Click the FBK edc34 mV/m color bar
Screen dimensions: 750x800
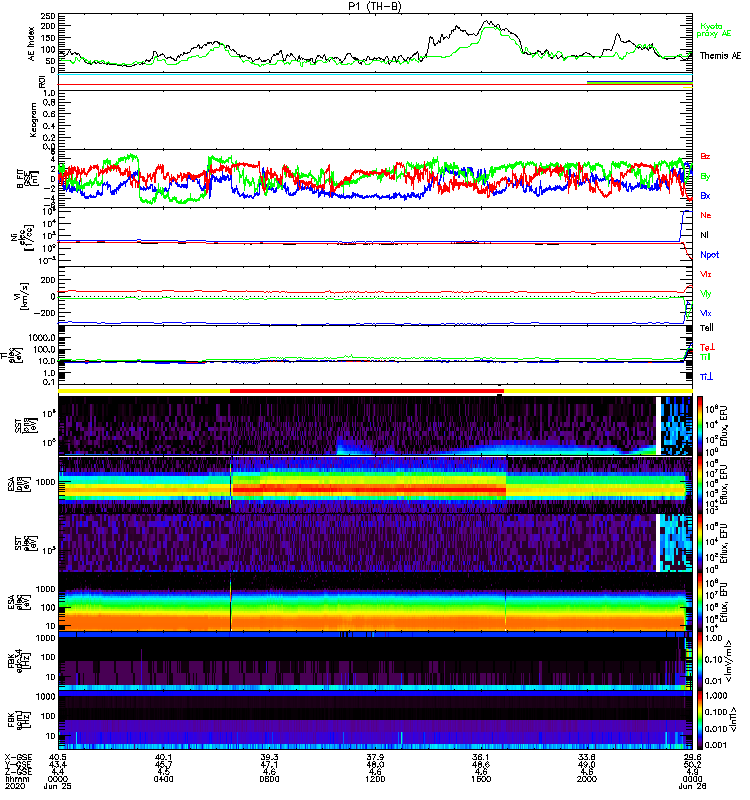coord(699,661)
